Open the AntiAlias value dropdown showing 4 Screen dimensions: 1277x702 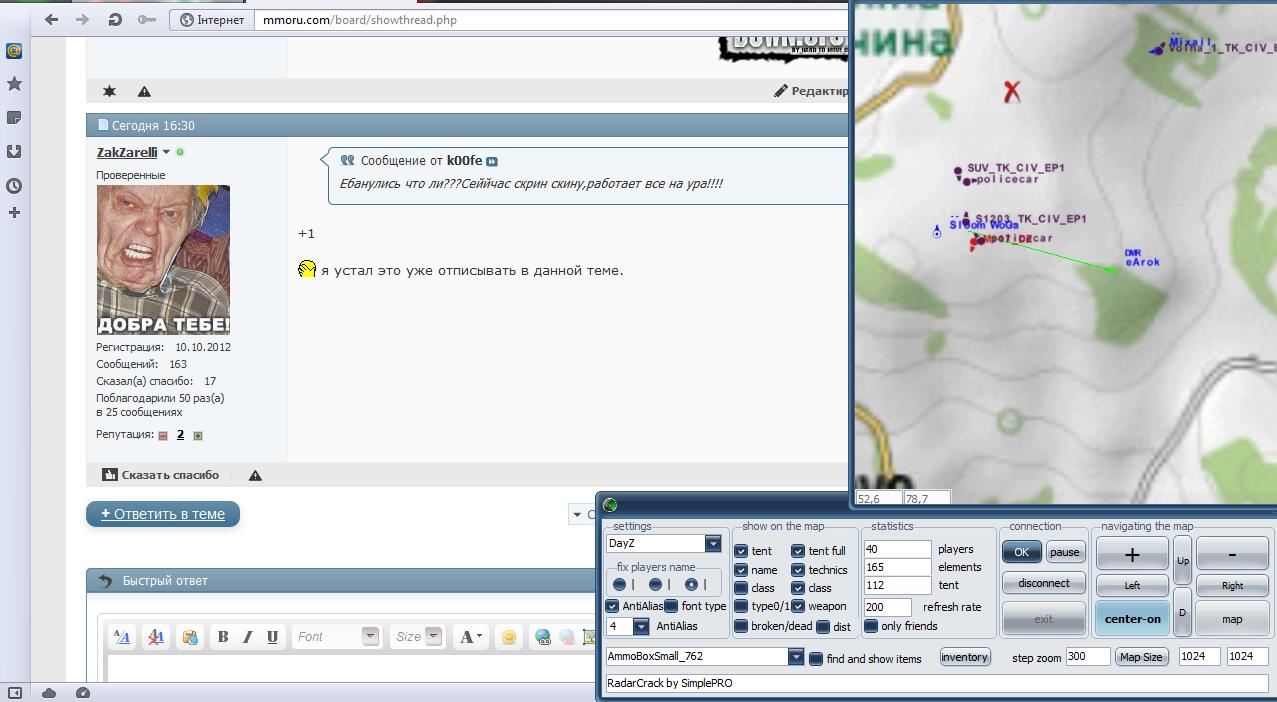pos(641,626)
